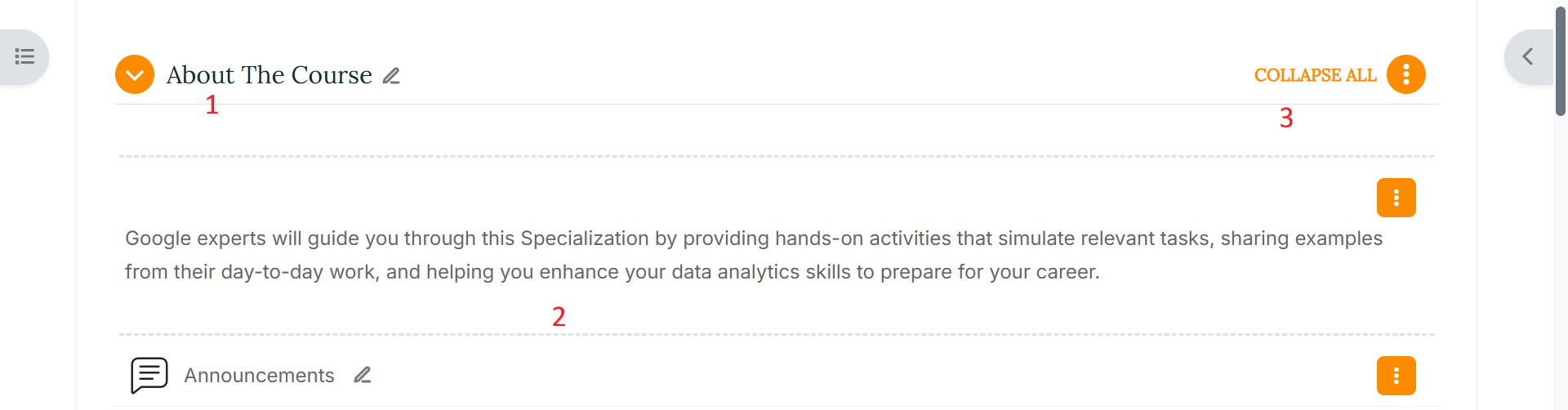
Task: Click the red number 2 annotation
Action: click(559, 317)
